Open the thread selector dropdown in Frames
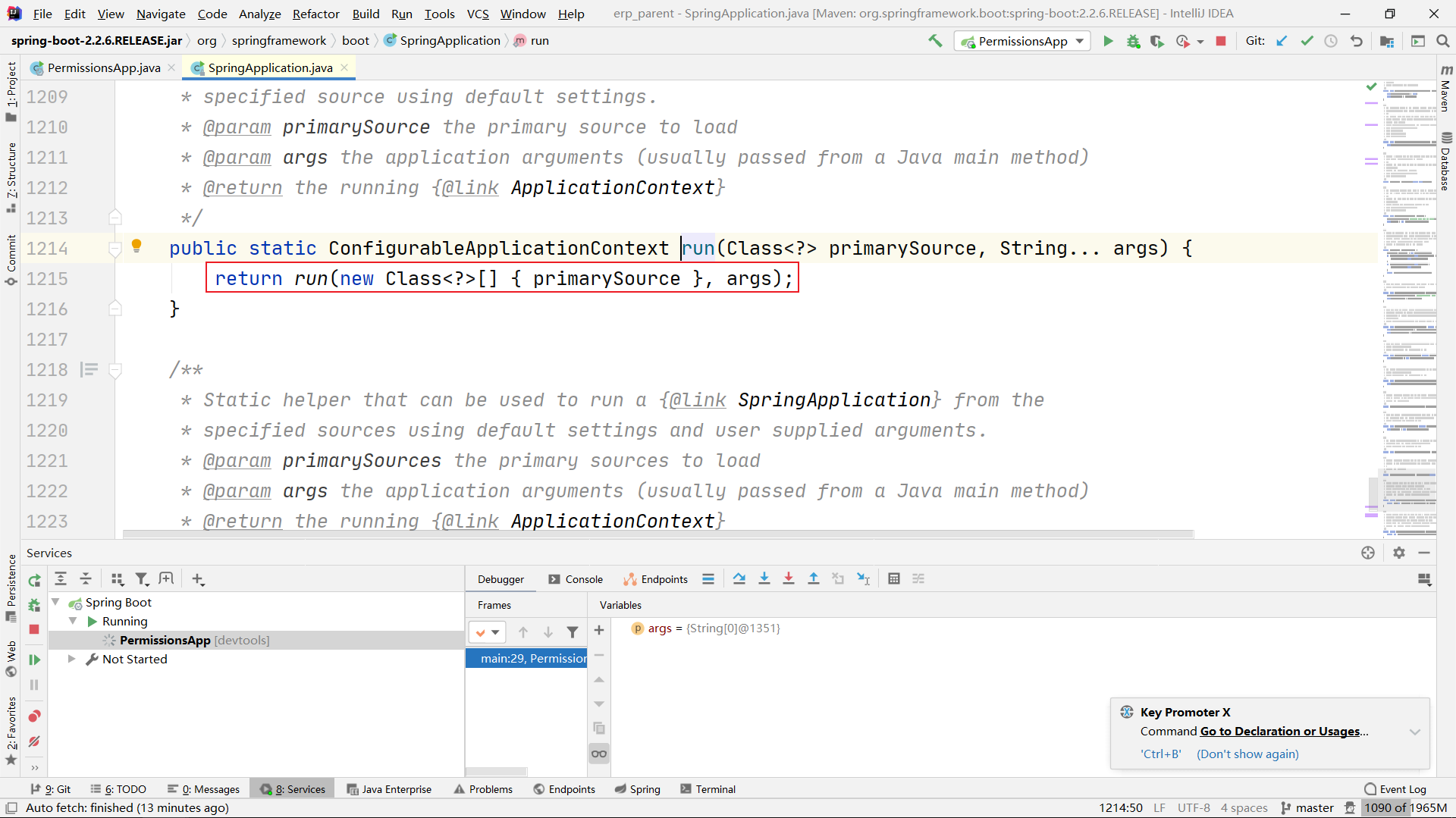This screenshot has width=1456, height=818. pos(487,632)
